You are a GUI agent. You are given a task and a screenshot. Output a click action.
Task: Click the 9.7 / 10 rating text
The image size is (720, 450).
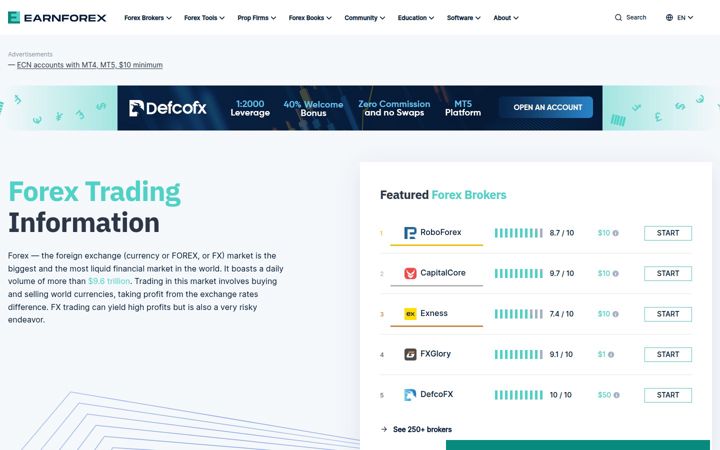[x=562, y=273]
